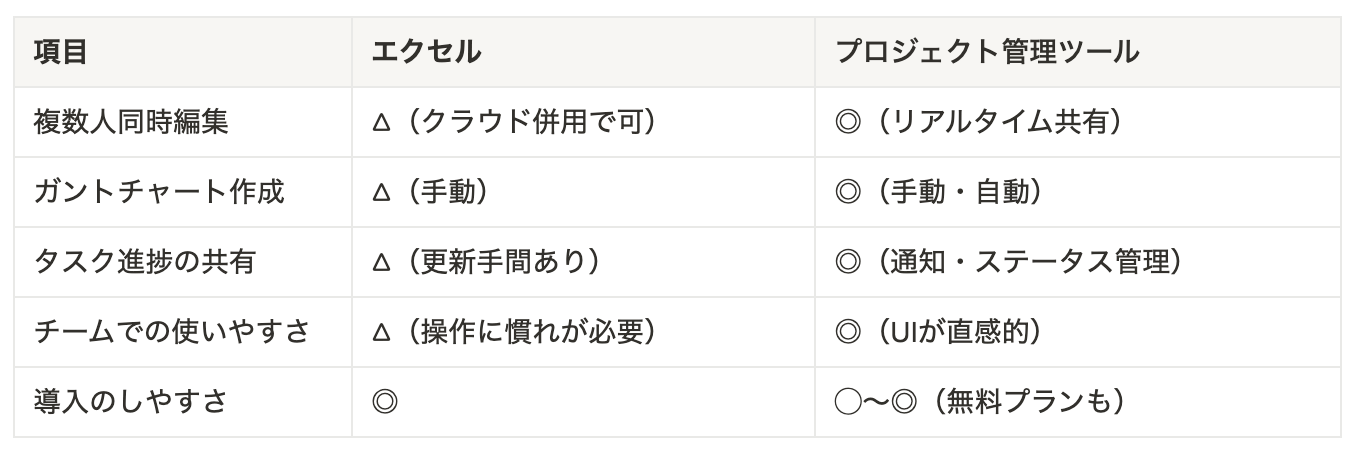
Task: Select the △(手動) cell
Action: tap(583, 192)
